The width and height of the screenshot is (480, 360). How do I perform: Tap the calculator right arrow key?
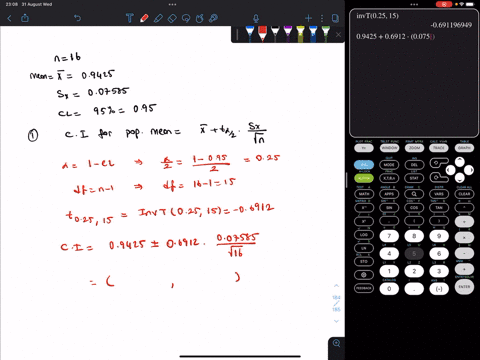469,170
